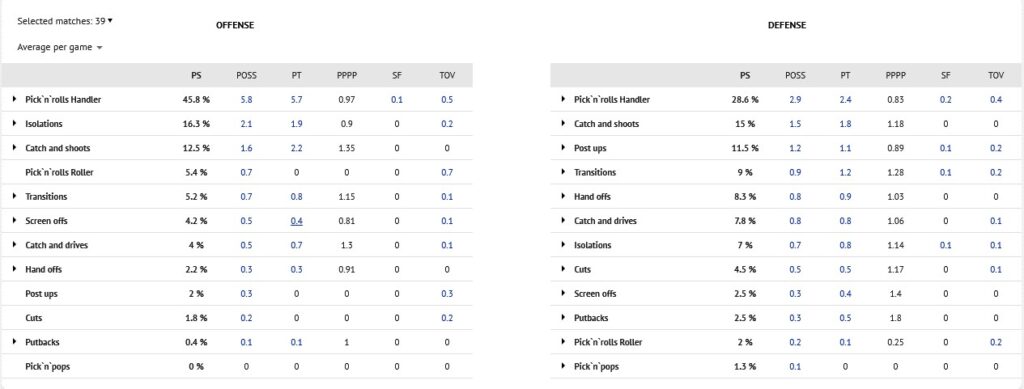The image size is (1024, 389).
Task: Sort defense table by TOV column
Action: pos(996,76)
